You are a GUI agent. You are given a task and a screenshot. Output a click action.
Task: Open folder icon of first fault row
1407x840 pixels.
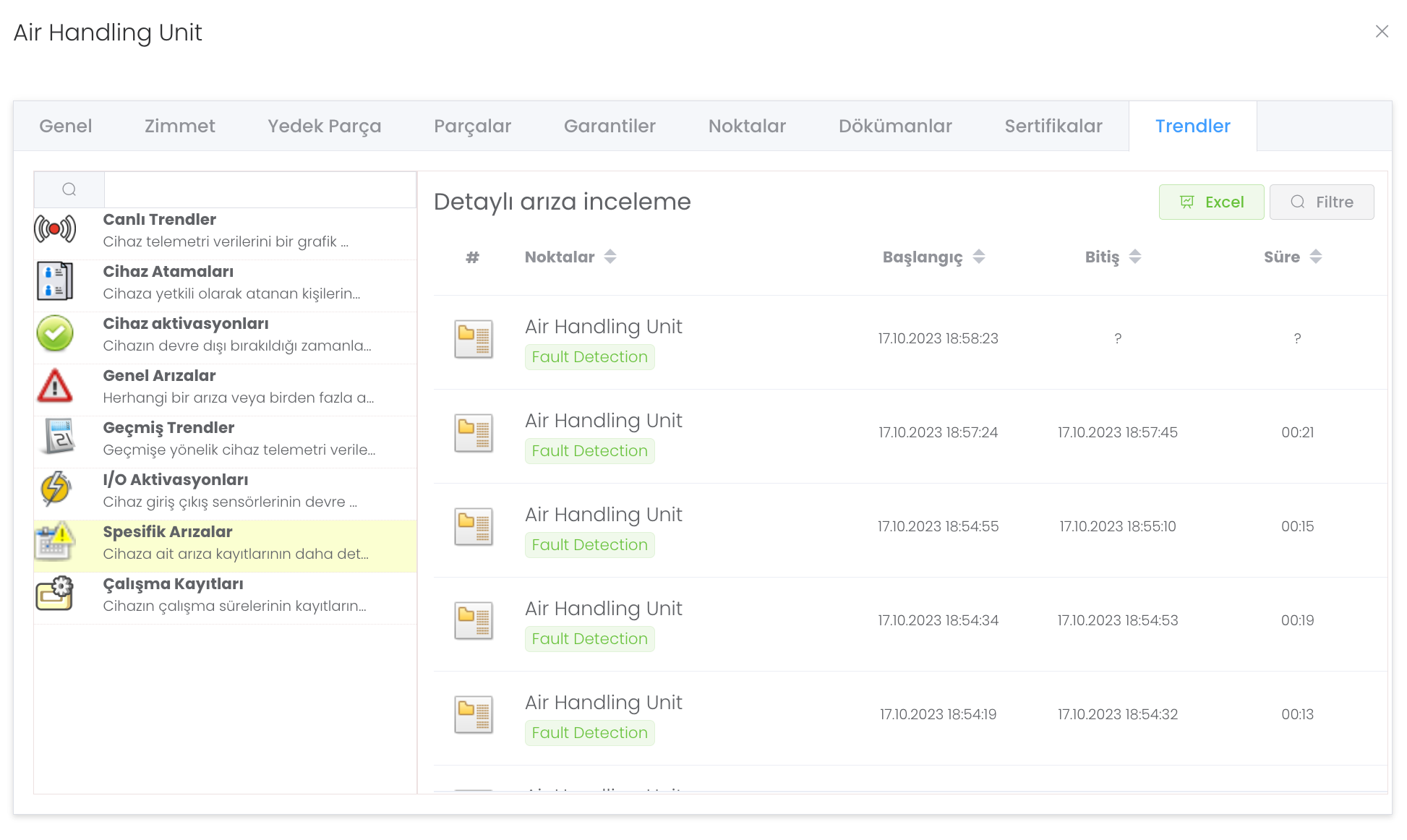point(474,338)
